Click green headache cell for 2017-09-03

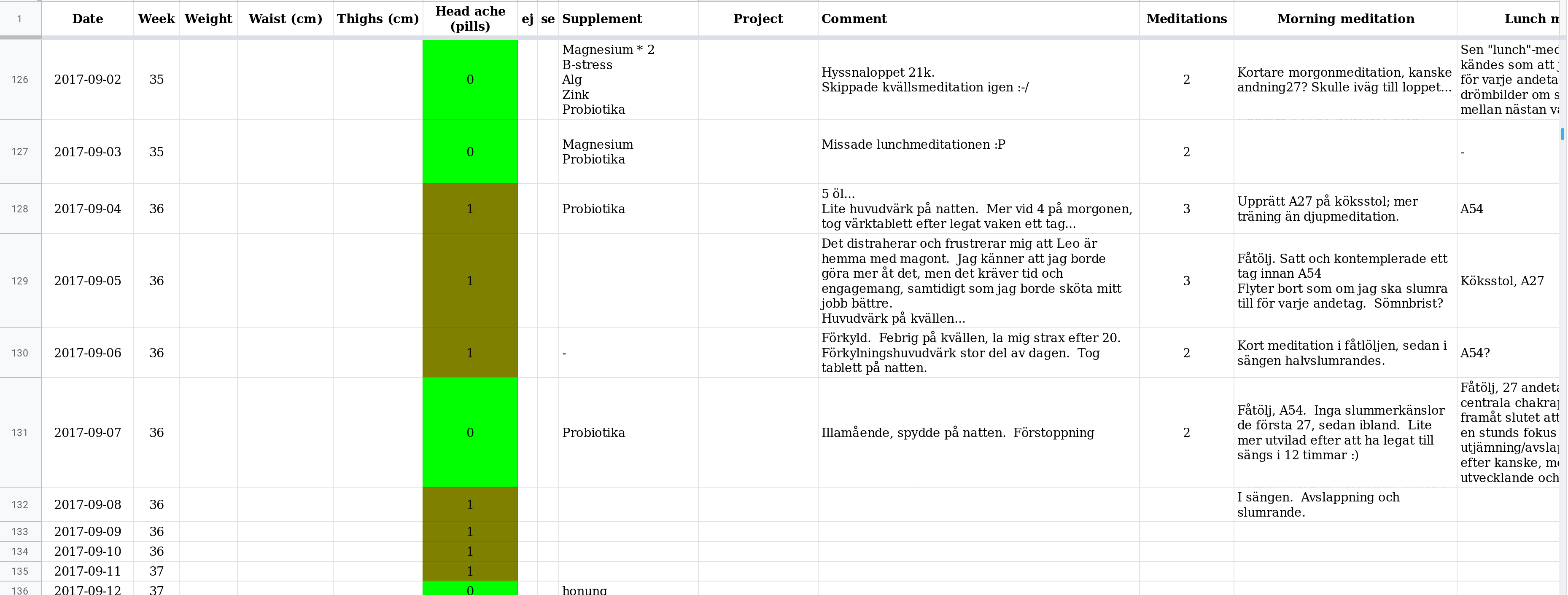pyautogui.click(x=470, y=151)
